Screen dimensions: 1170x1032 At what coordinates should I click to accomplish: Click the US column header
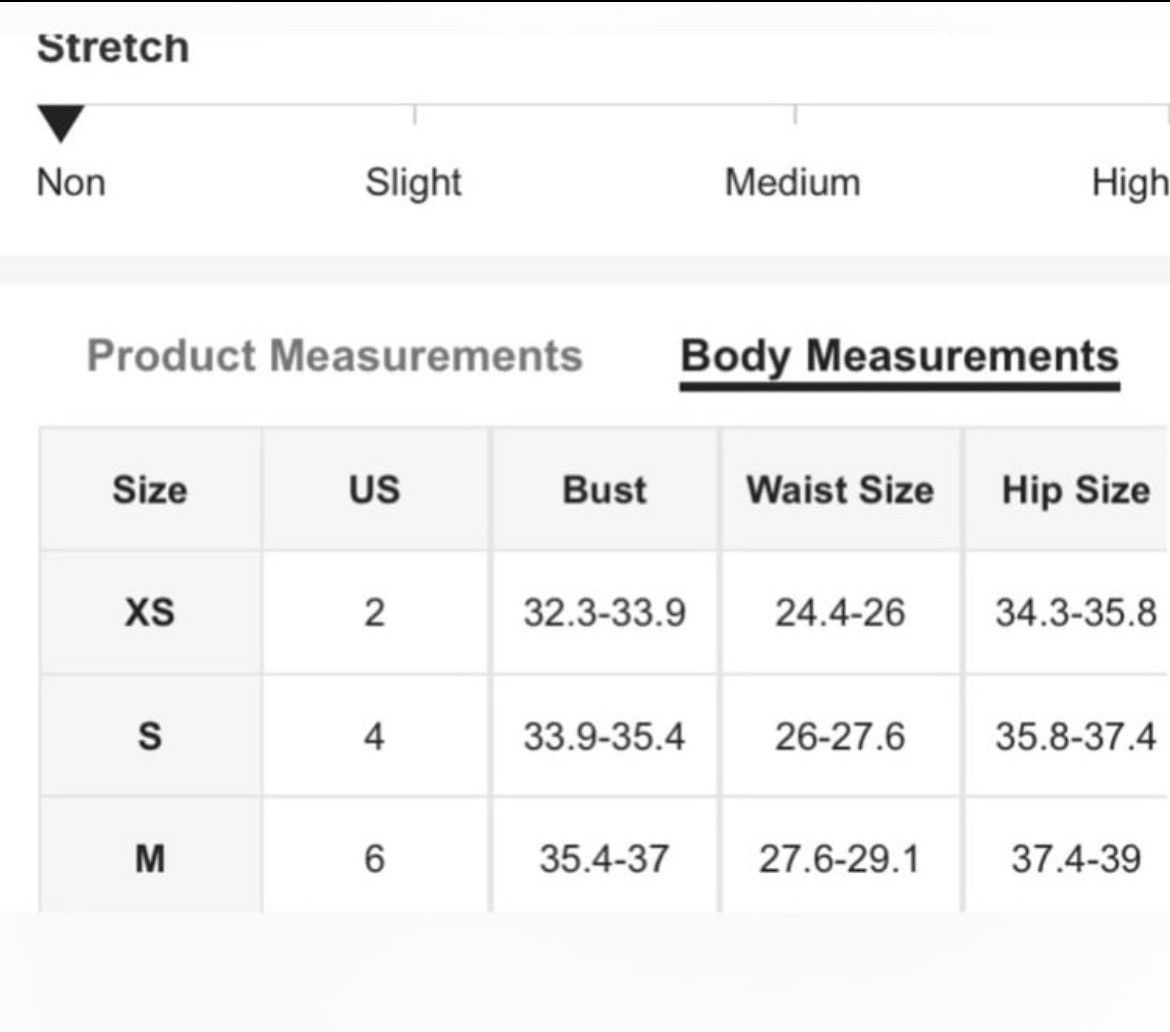[x=375, y=490]
